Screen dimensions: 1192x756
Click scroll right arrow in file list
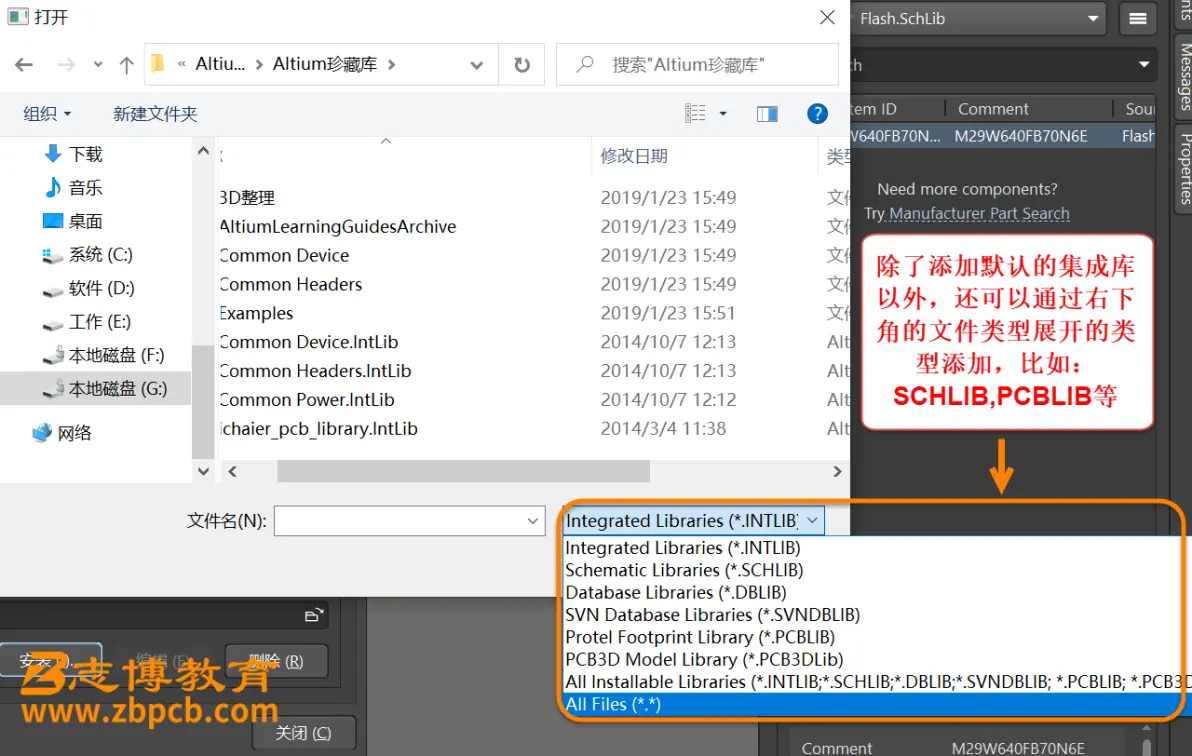837,472
